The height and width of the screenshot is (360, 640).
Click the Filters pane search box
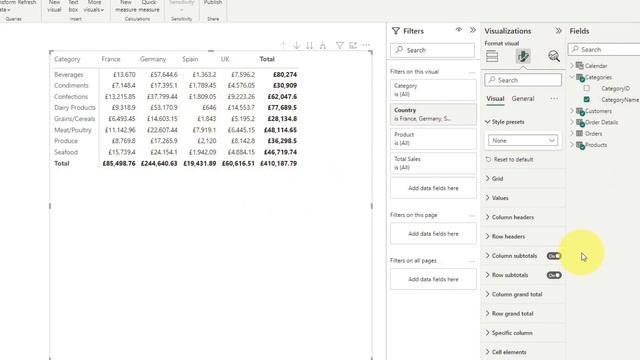433,50
